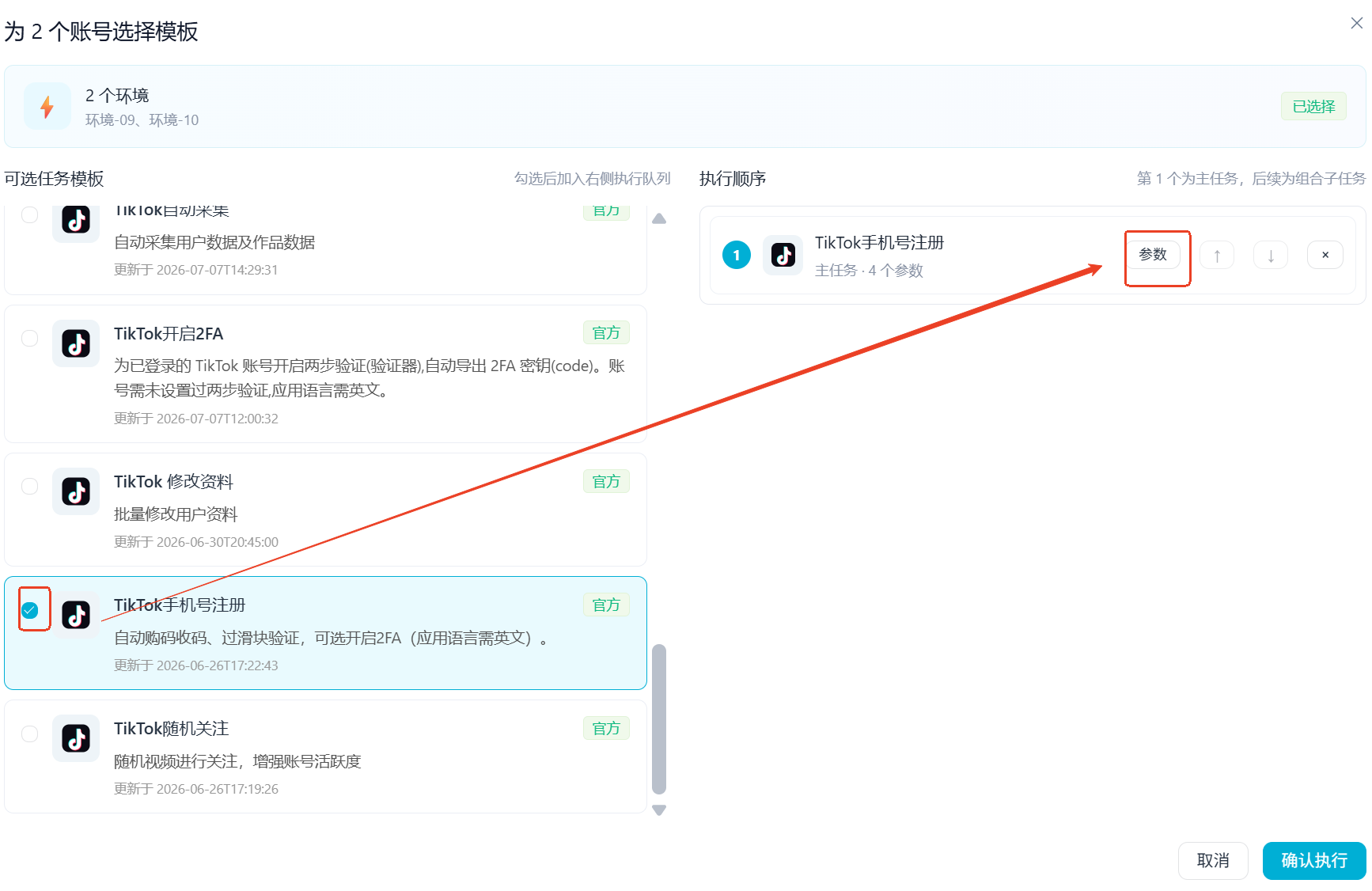Screen dimensions: 1372x891
Task: Check the TikTok 修改资料 template checkbox
Action: coord(29,486)
